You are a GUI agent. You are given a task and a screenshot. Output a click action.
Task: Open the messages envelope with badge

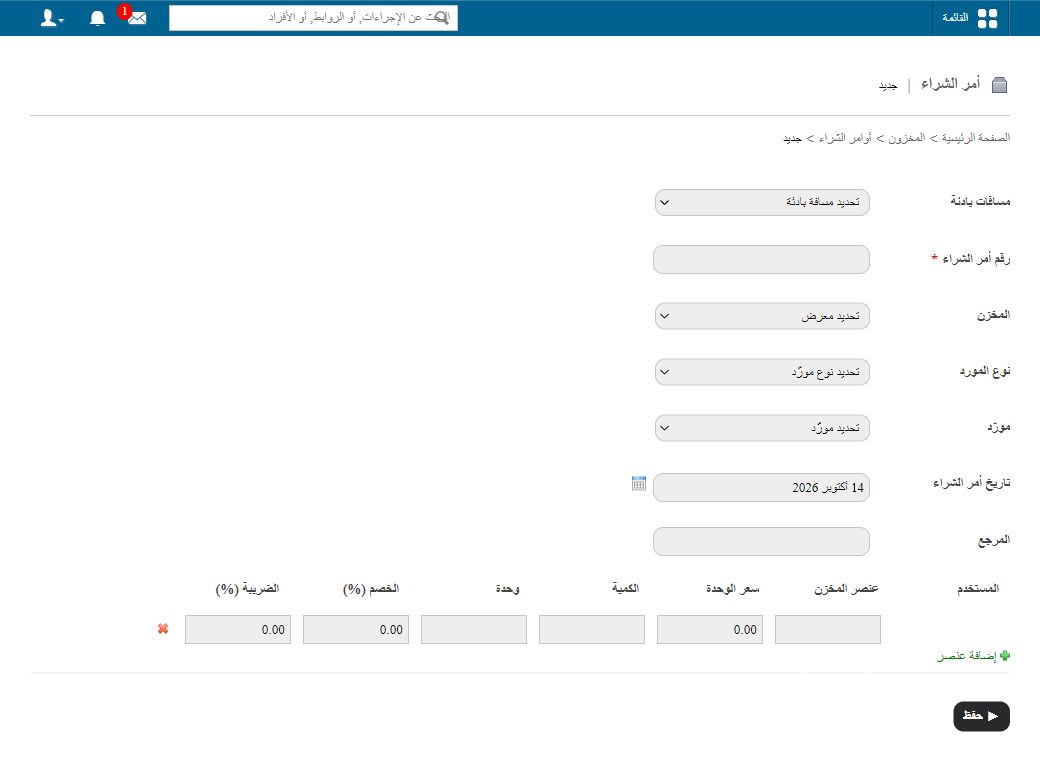pyautogui.click(x=137, y=18)
